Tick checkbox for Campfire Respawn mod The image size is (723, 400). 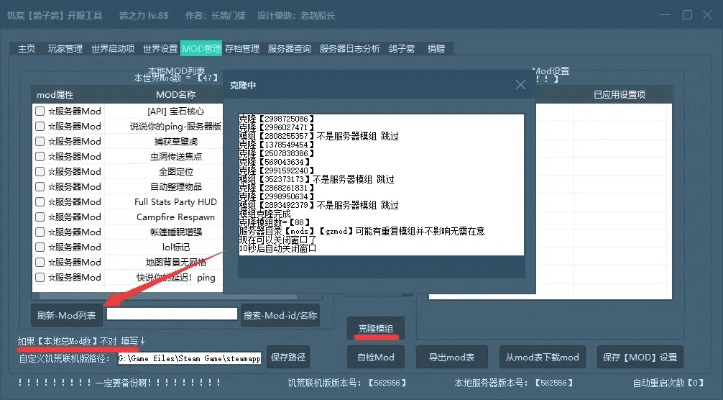[40, 217]
